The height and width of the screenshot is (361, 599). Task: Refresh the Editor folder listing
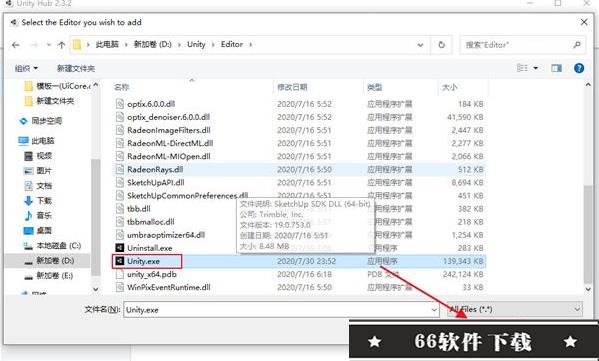point(442,45)
